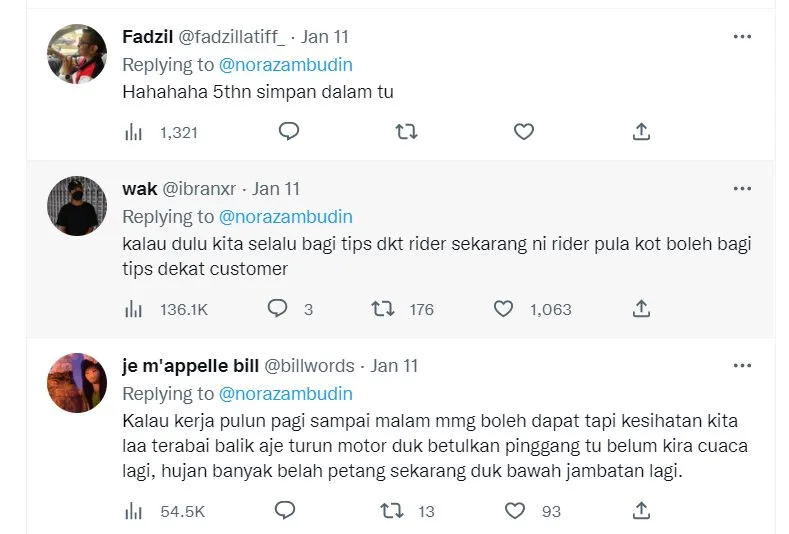
Task: Retweet Fadzil's reply
Action: (x=406, y=132)
